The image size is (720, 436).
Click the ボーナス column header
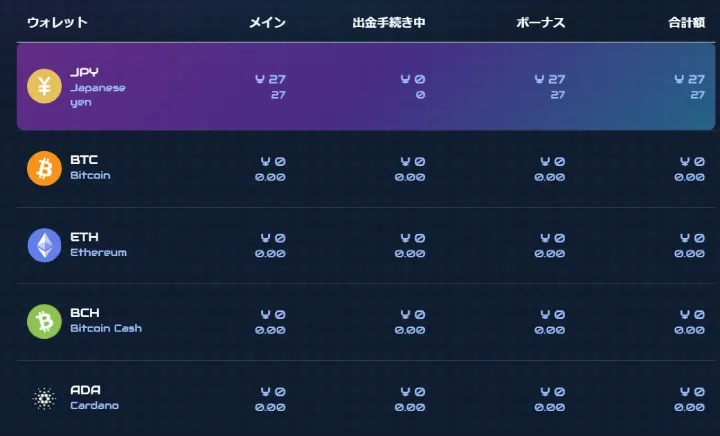[x=540, y=22]
